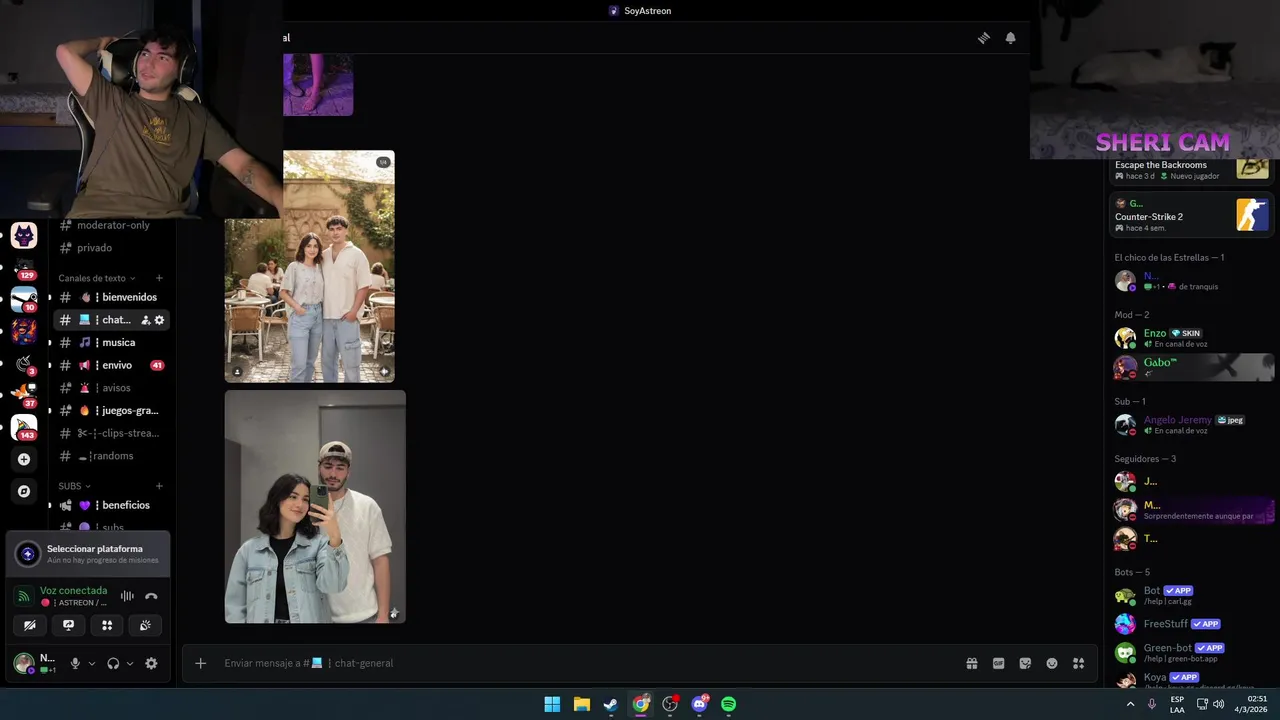The height and width of the screenshot is (720, 1280).
Task: Show hidden system tray icons
Action: pyautogui.click(x=1130, y=704)
